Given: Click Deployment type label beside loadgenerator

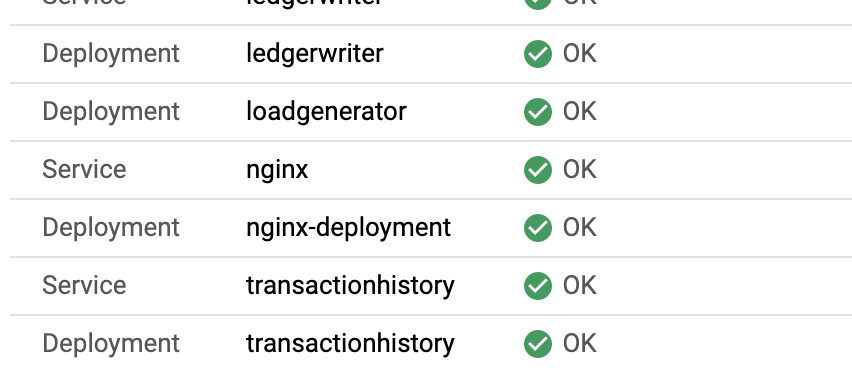Looking at the screenshot, I should pos(111,112).
